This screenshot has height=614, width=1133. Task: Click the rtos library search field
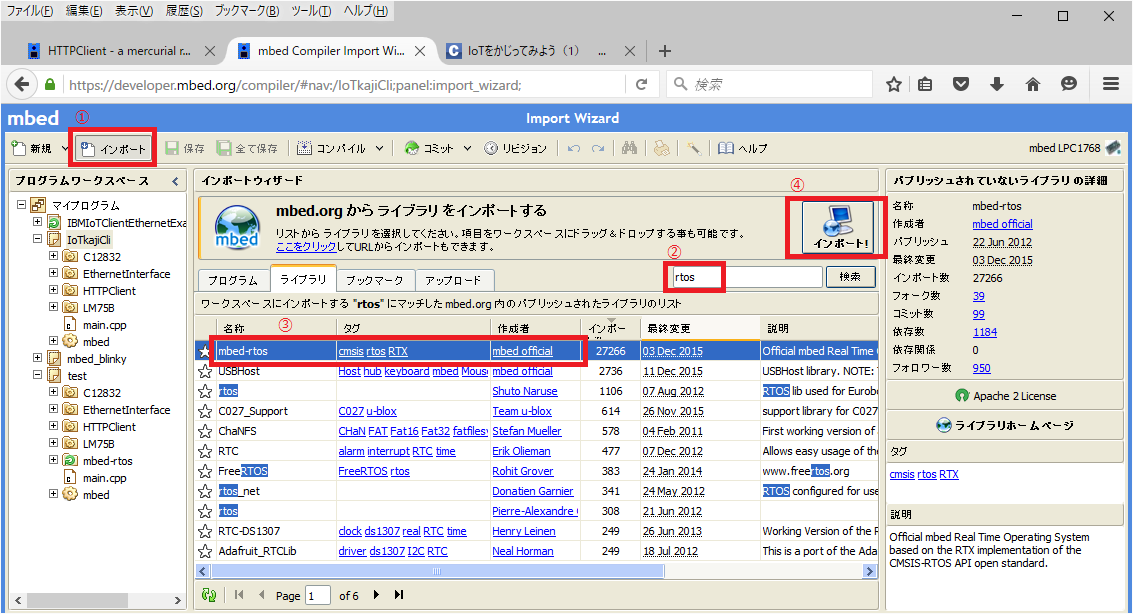pos(747,277)
